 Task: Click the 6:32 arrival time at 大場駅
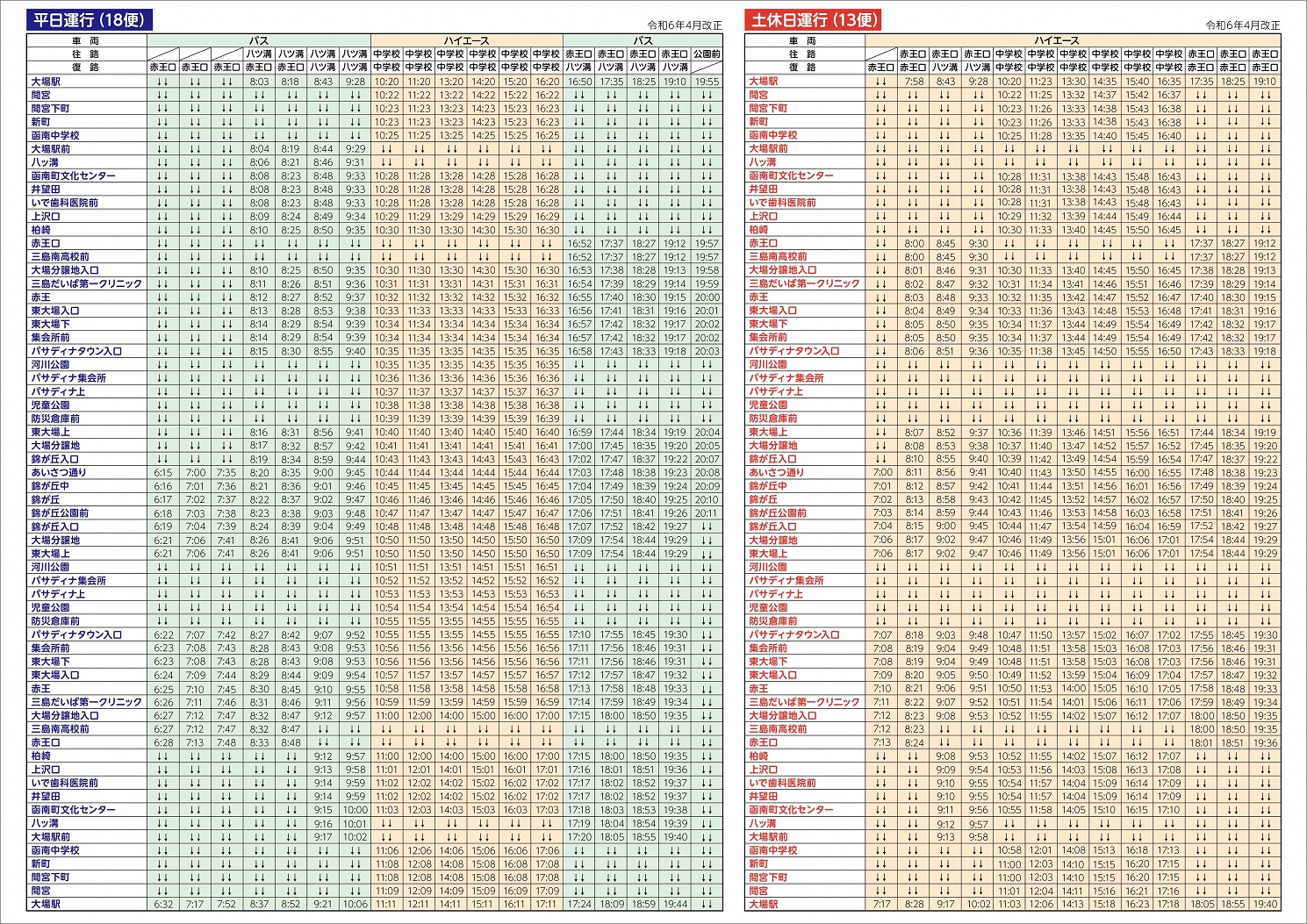(163, 904)
